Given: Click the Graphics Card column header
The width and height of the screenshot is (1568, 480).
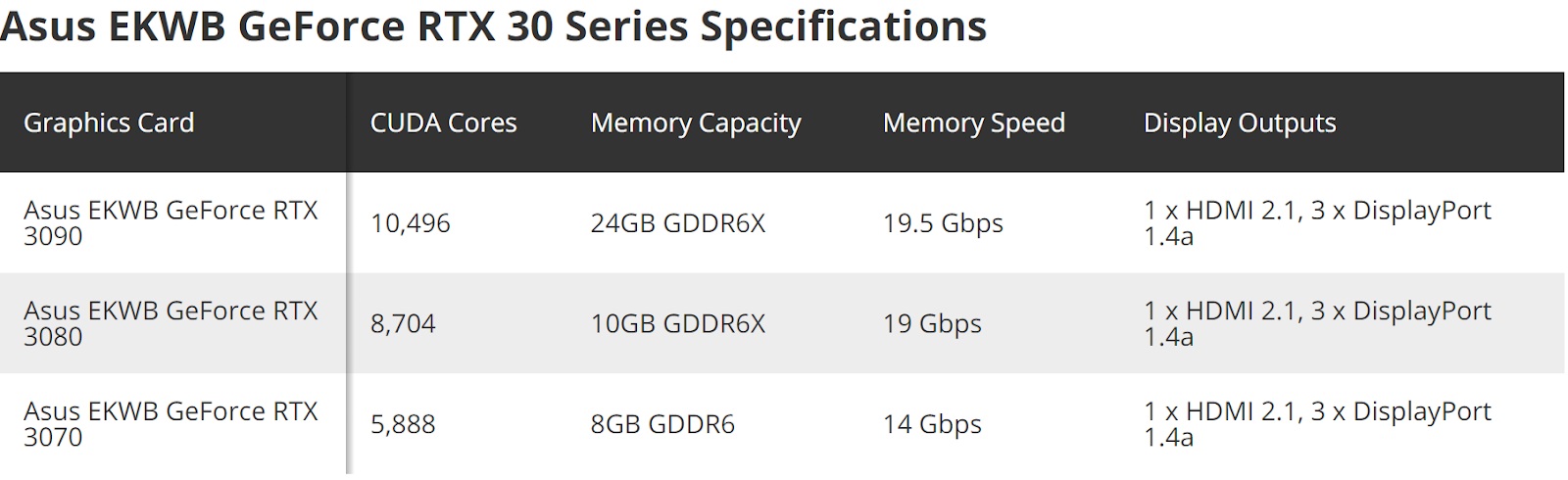Looking at the screenshot, I should click(109, 122).
